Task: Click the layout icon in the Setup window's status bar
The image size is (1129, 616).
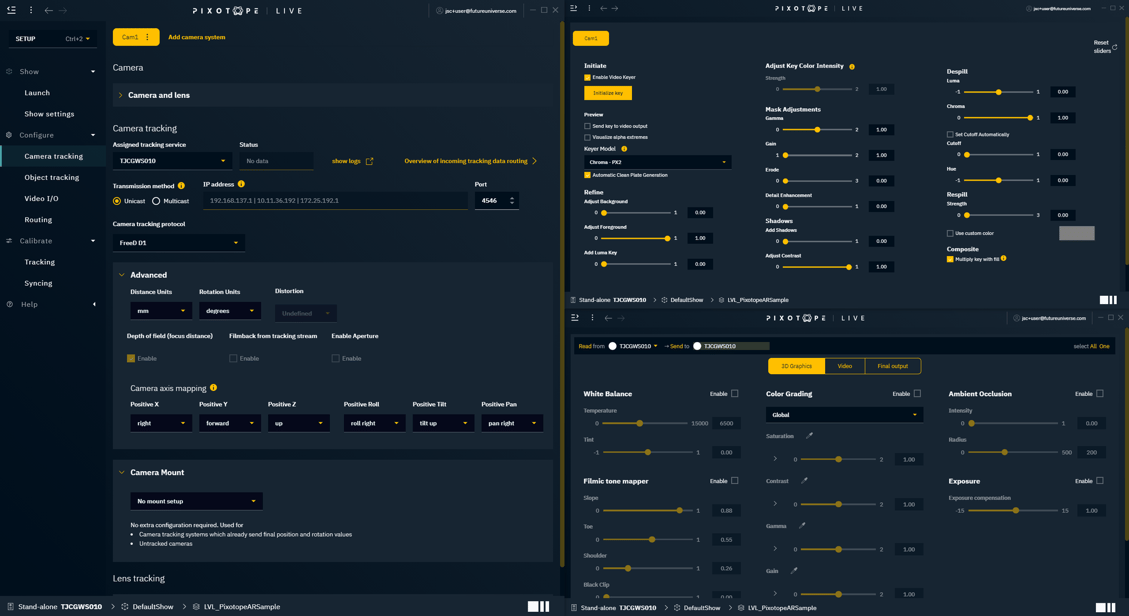Action: 539,607
